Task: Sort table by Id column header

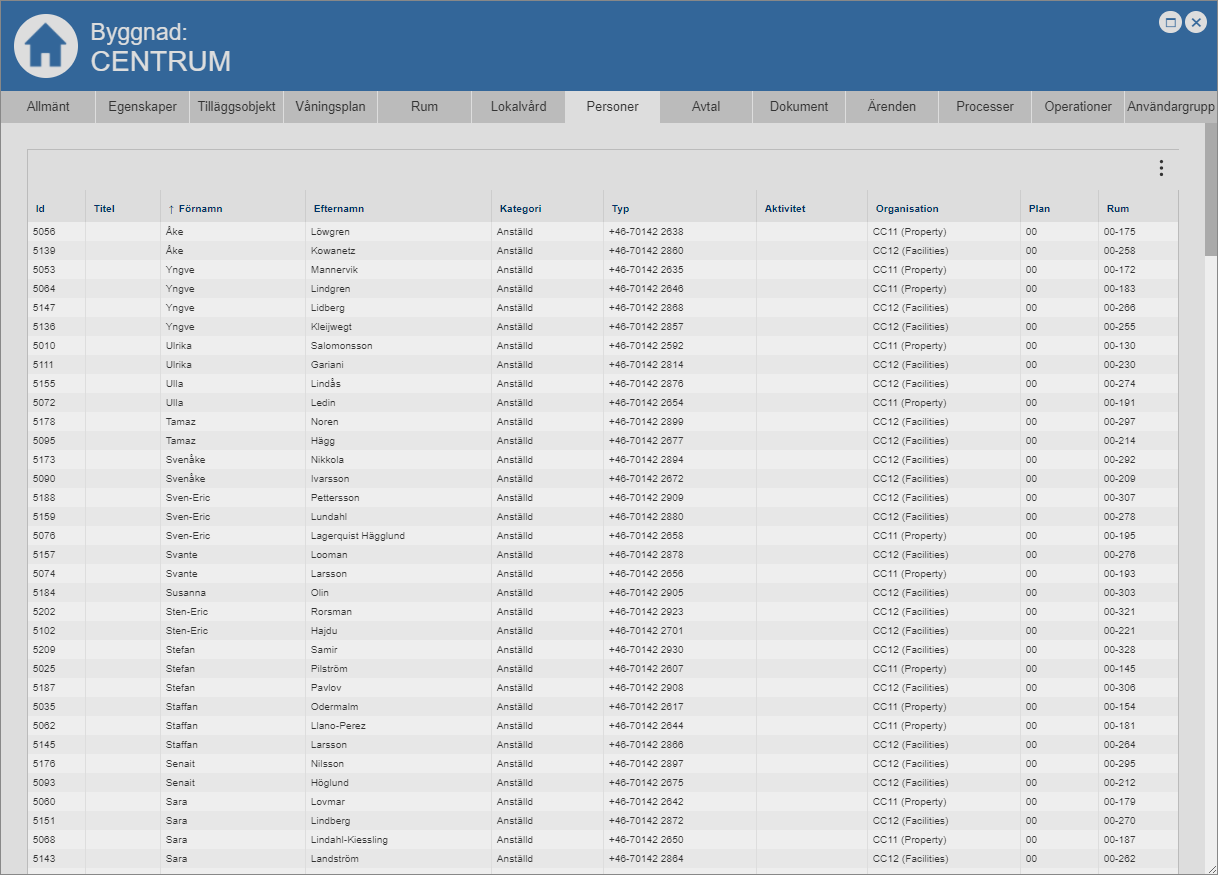Action: [x=41, y=209]
